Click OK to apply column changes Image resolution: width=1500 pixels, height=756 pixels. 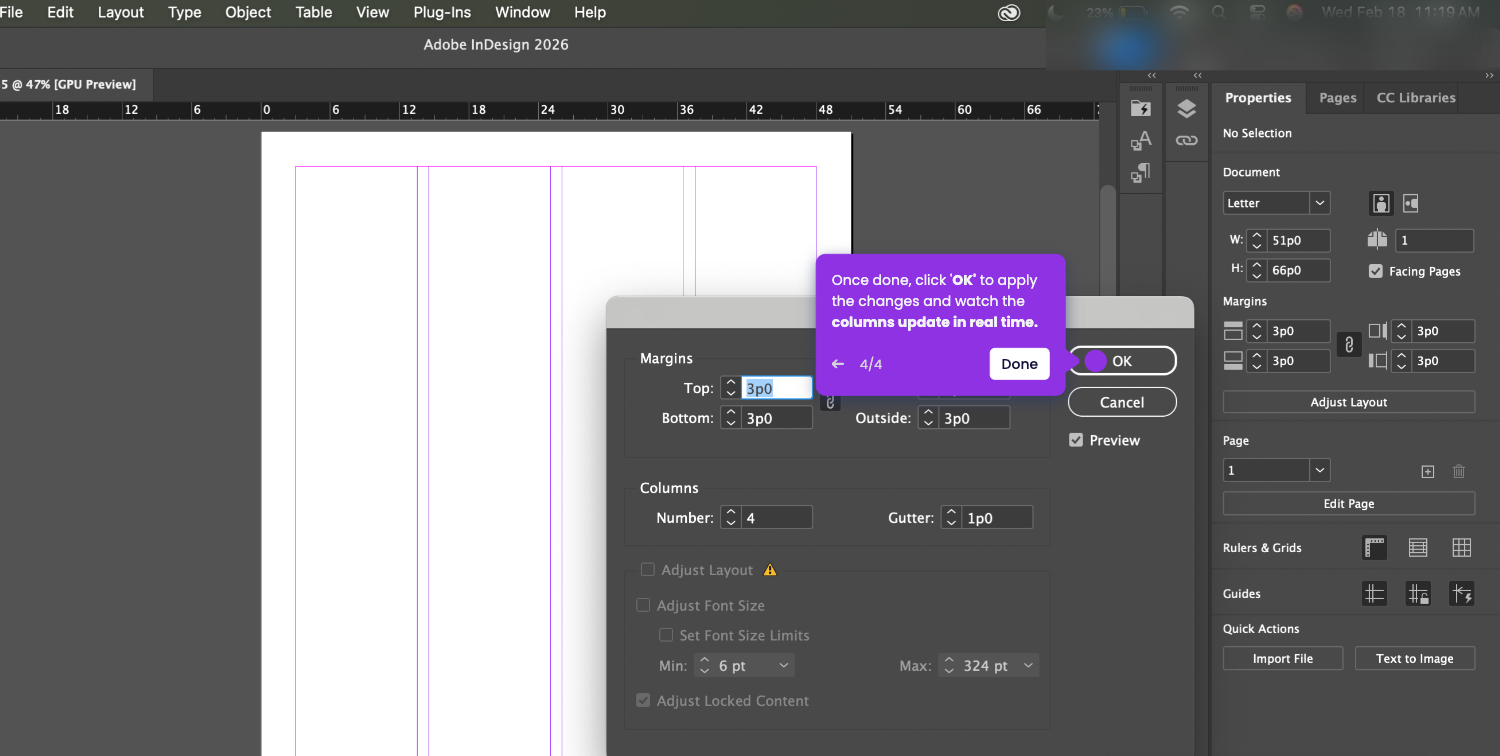(x=1122, y=361)
